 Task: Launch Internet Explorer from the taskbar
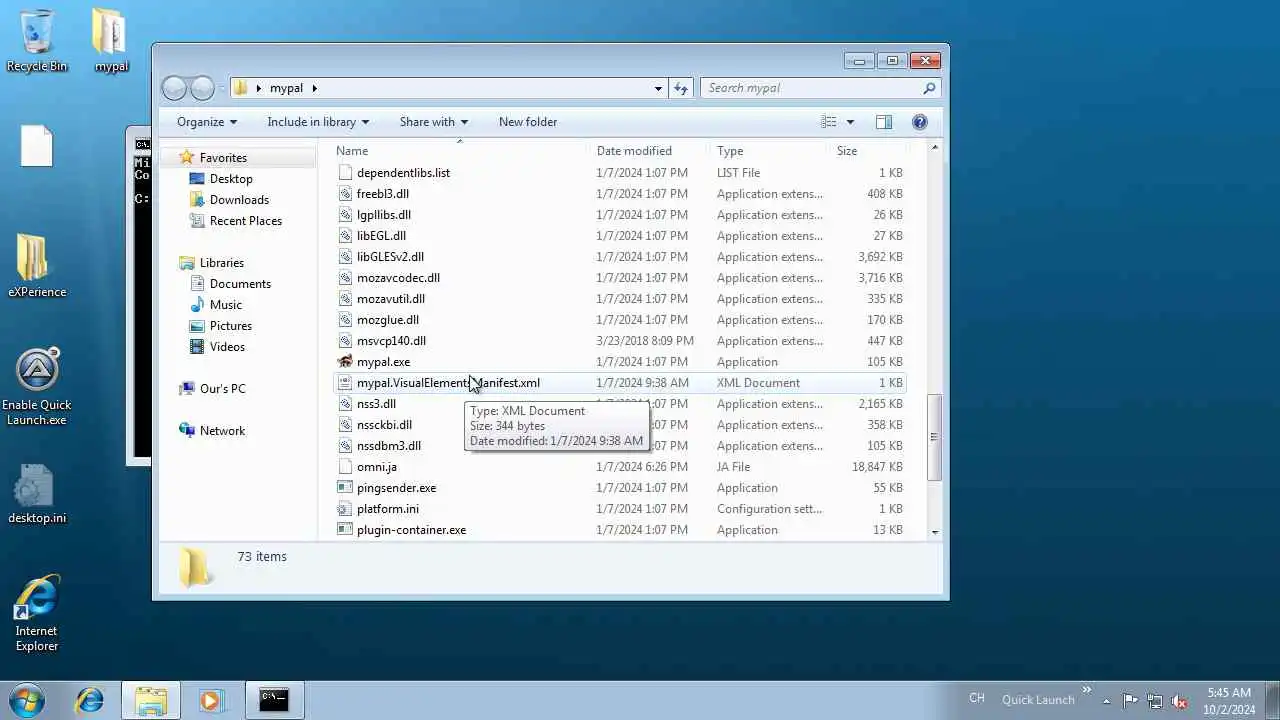point(90,700)
